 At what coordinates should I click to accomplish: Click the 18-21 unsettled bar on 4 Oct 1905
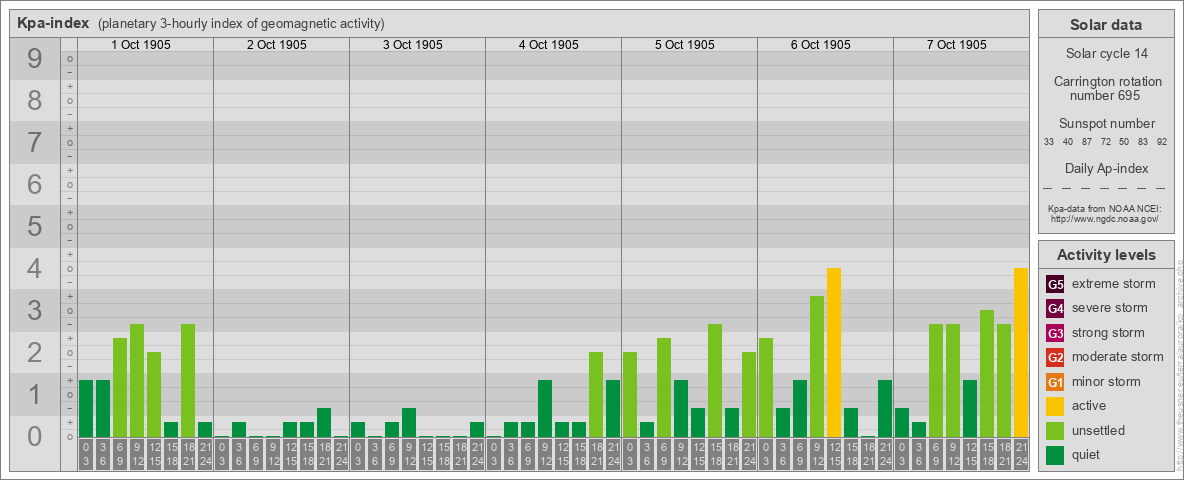[596, 395]
